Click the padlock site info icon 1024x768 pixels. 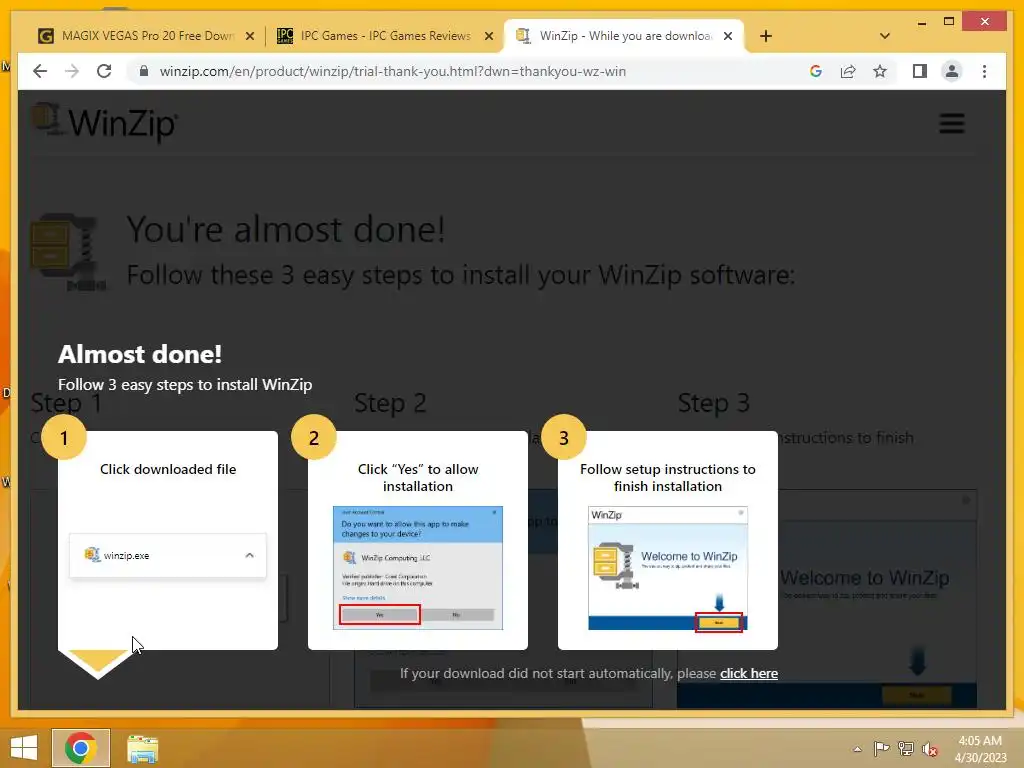pyautogui.click(x=144, y=71)
